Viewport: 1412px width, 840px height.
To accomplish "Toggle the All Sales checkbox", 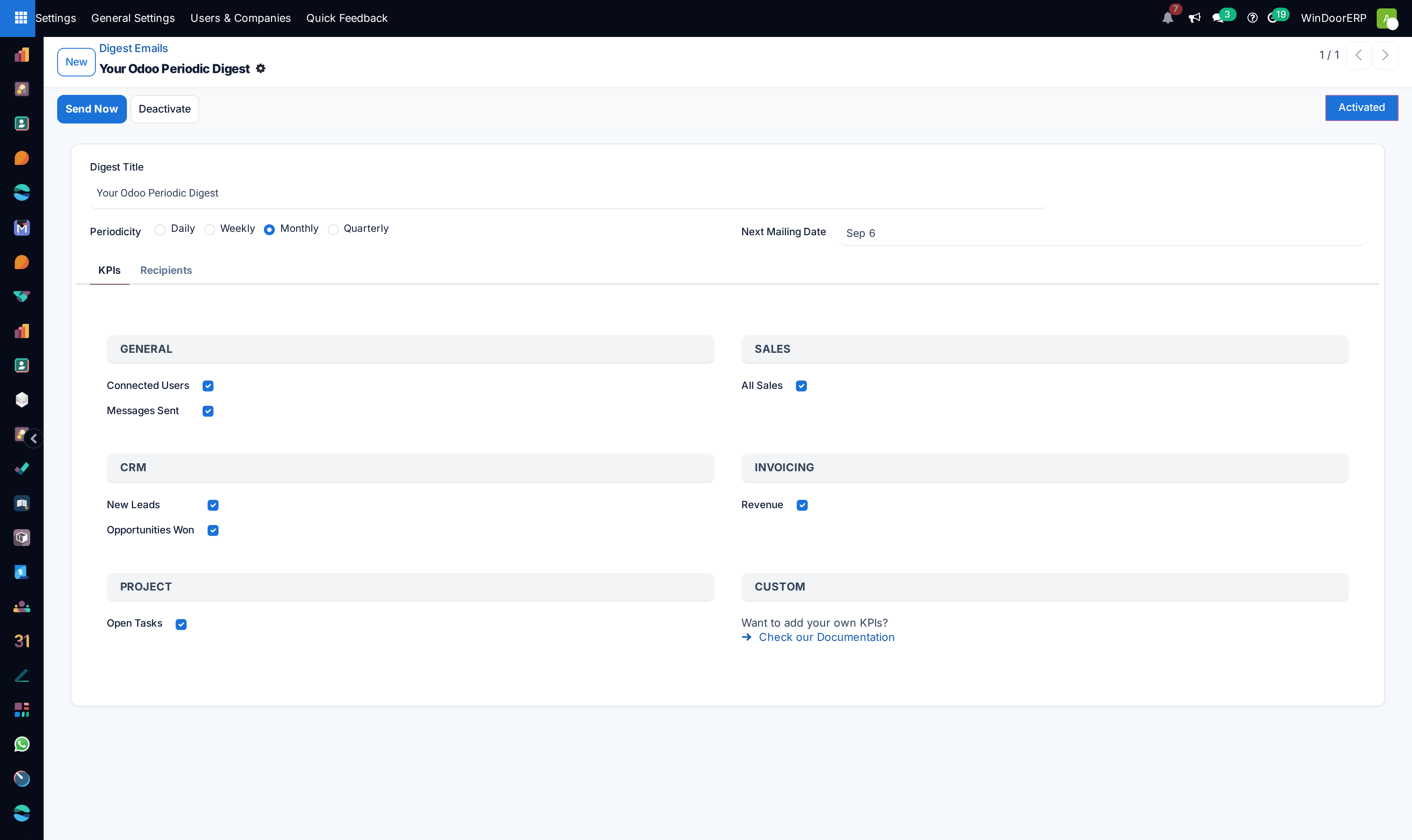I will tap(801, 386).
